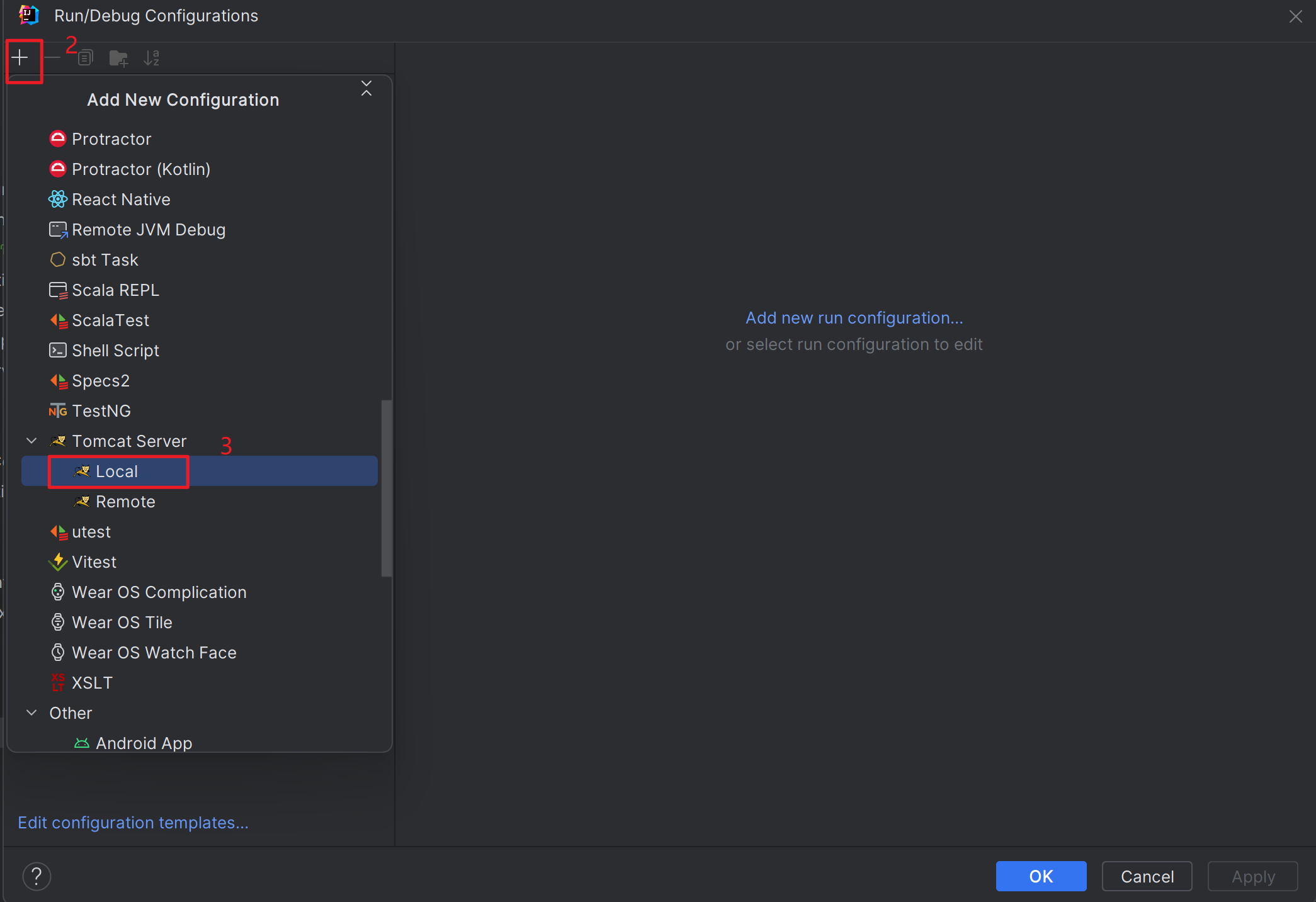Click the Scala REPL icon
Viewport: 1316px width, 902px height.
click(58, 290)
